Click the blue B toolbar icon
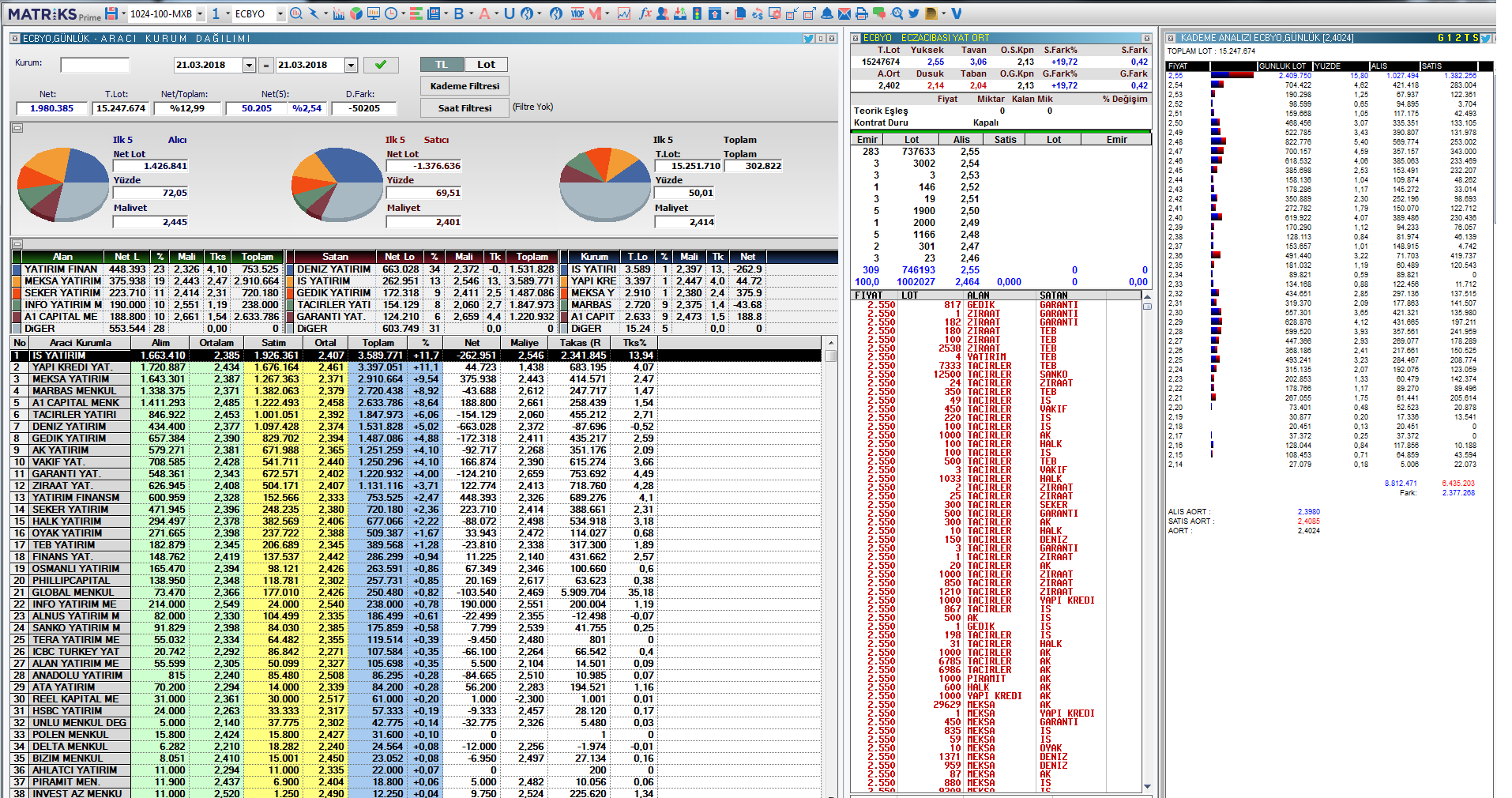The width and height of the screenshot is (1512, 798). pyautogui.click(x=459, y=13)
